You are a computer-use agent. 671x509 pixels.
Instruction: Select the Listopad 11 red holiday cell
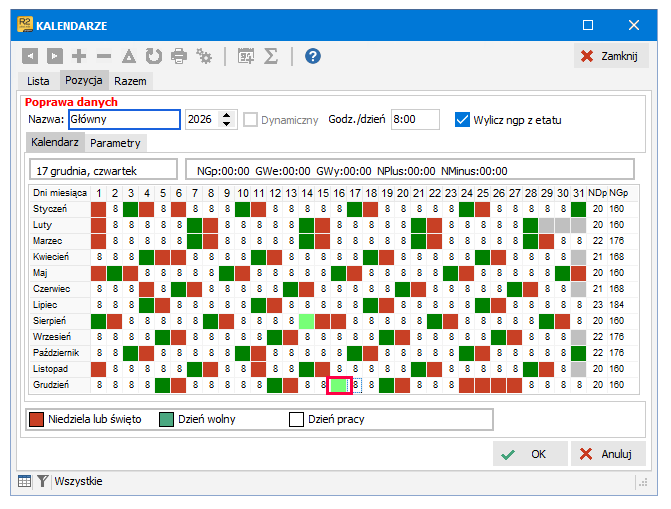point(258,369)
